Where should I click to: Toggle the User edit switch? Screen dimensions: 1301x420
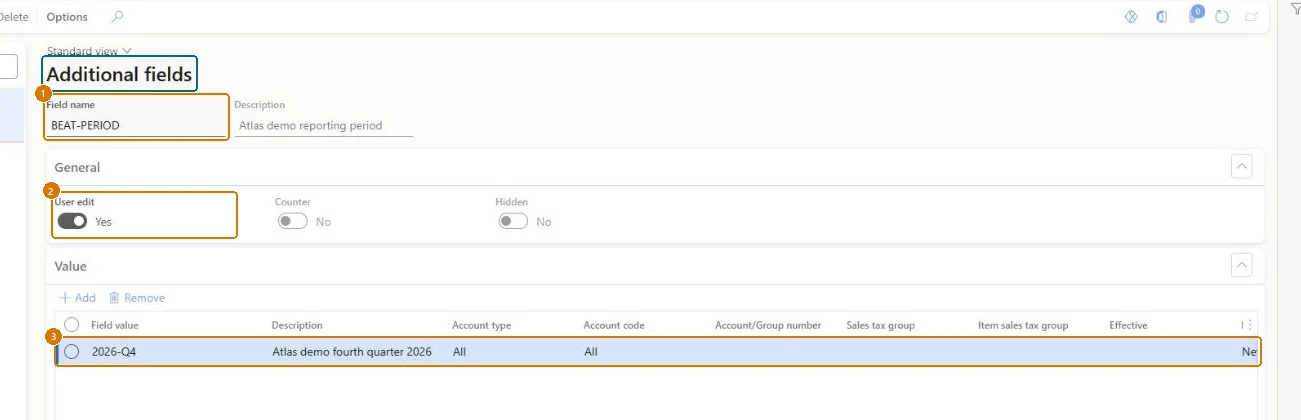[72, 221]
